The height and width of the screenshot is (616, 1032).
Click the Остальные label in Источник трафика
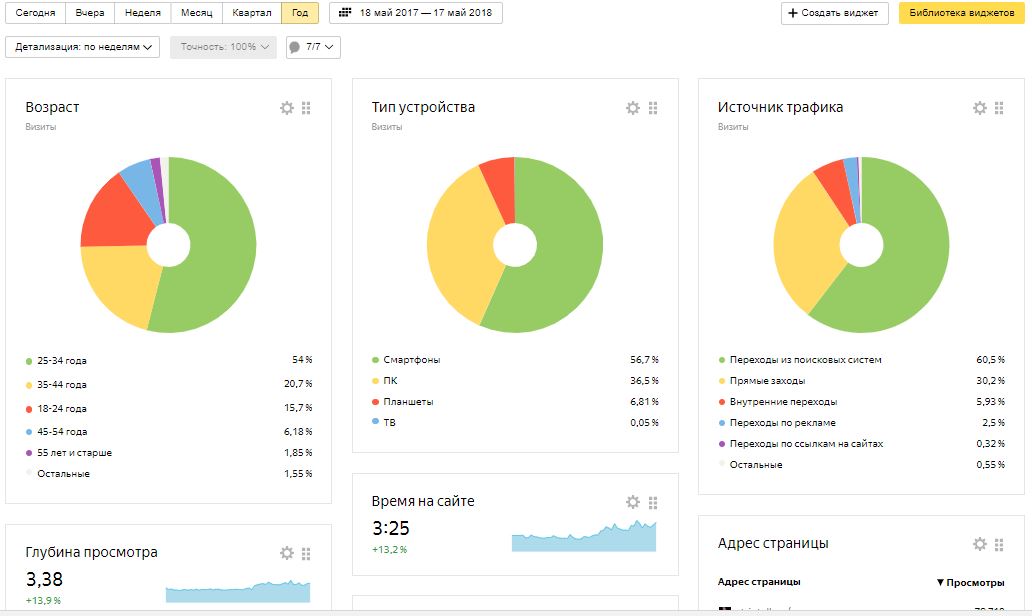(x=756, y=465)
